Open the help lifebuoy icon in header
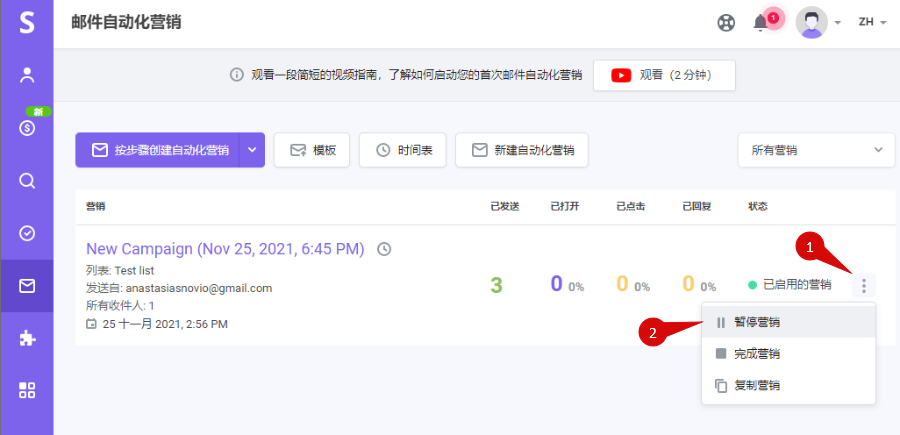 coord(726,23)
